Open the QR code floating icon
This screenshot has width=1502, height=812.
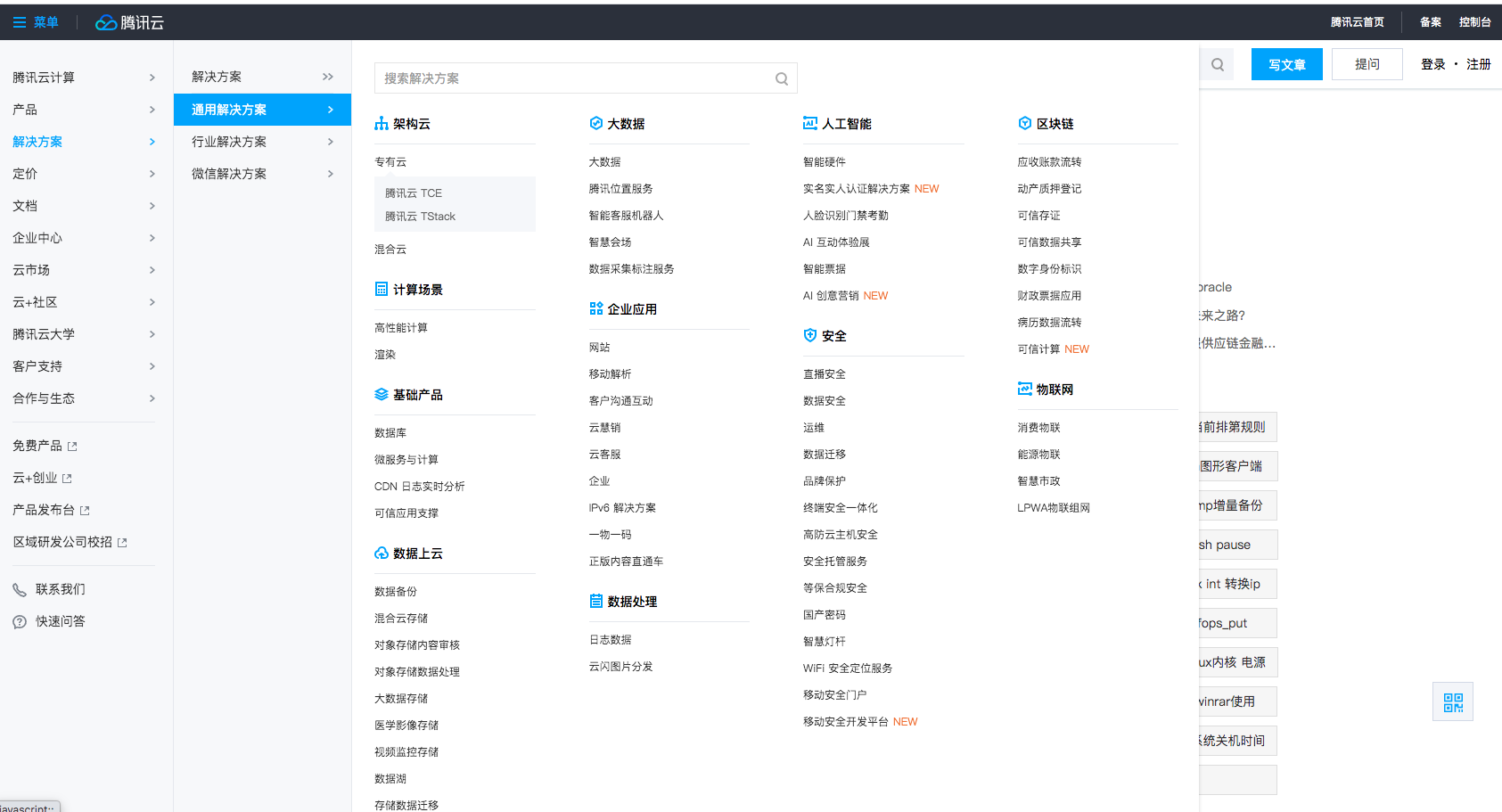click(x=1452, y=702)
